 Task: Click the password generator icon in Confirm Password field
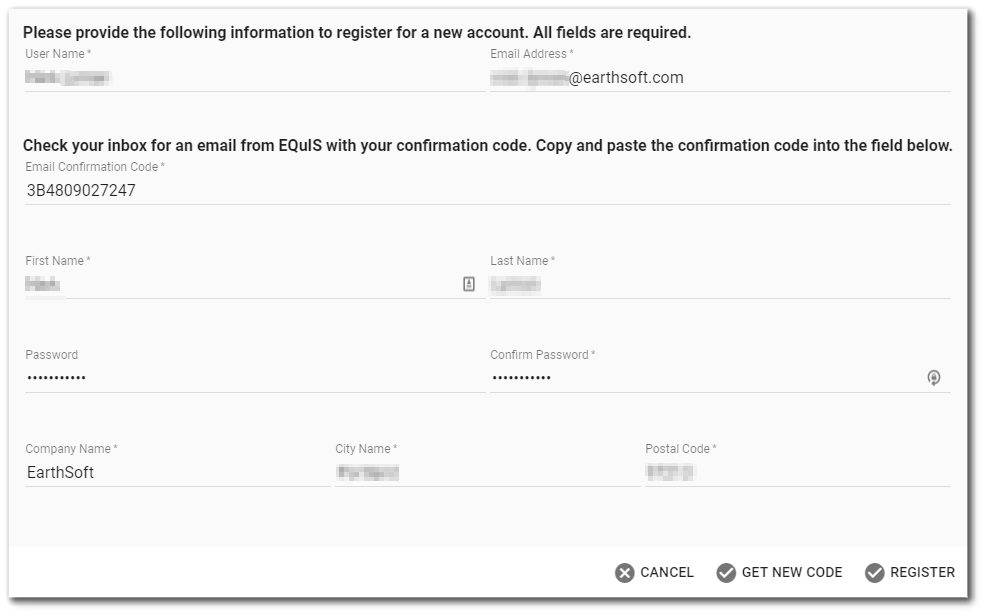934,379
